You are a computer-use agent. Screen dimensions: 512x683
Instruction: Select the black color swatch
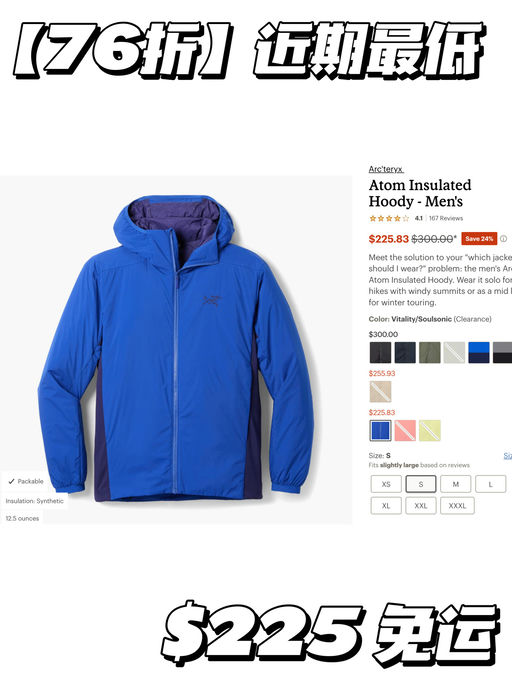point(380,352)
